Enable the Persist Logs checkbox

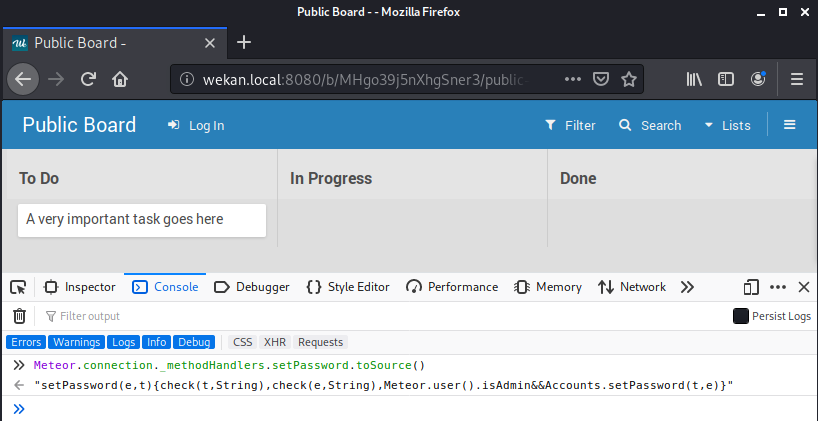pos(741,316)
